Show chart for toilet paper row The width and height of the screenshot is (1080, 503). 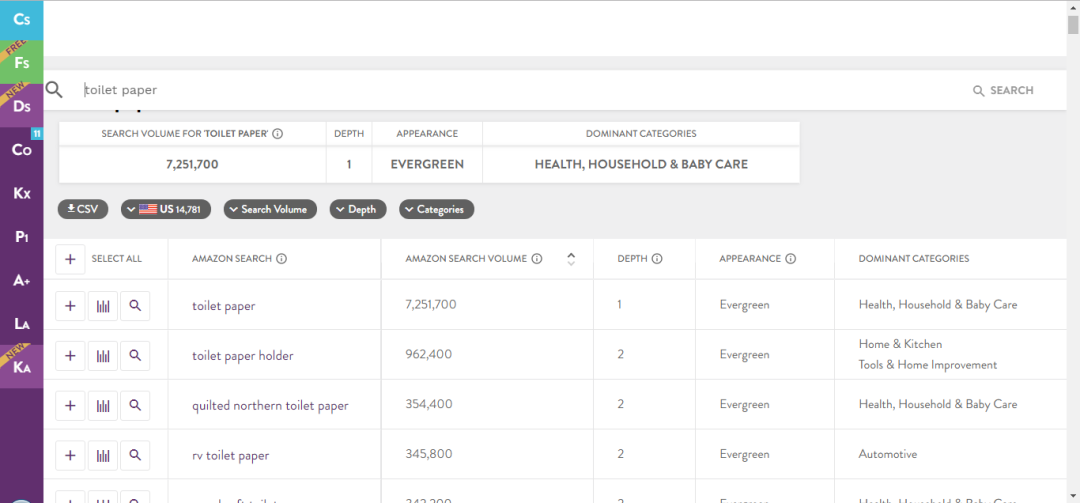pyautogui.click(x=103, y=306)
